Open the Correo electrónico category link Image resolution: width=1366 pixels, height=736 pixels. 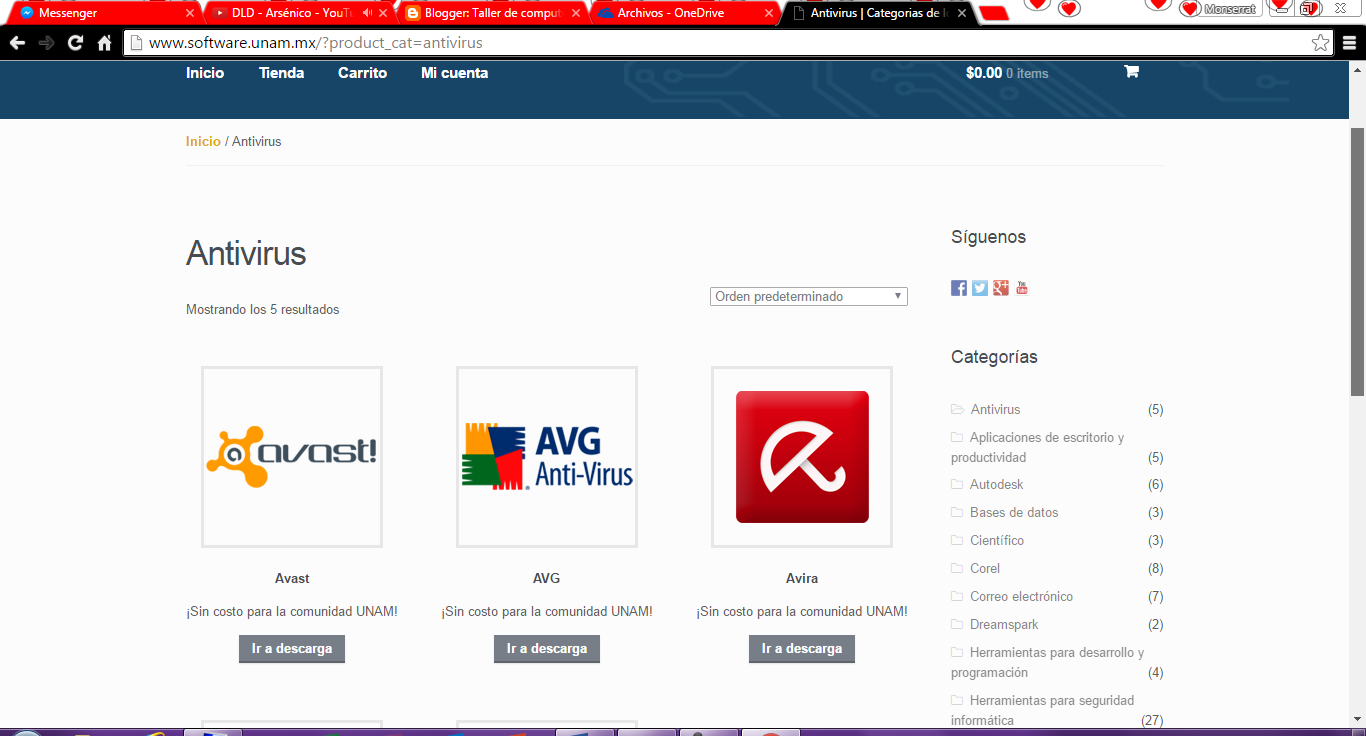click(x=1021, y=597)
